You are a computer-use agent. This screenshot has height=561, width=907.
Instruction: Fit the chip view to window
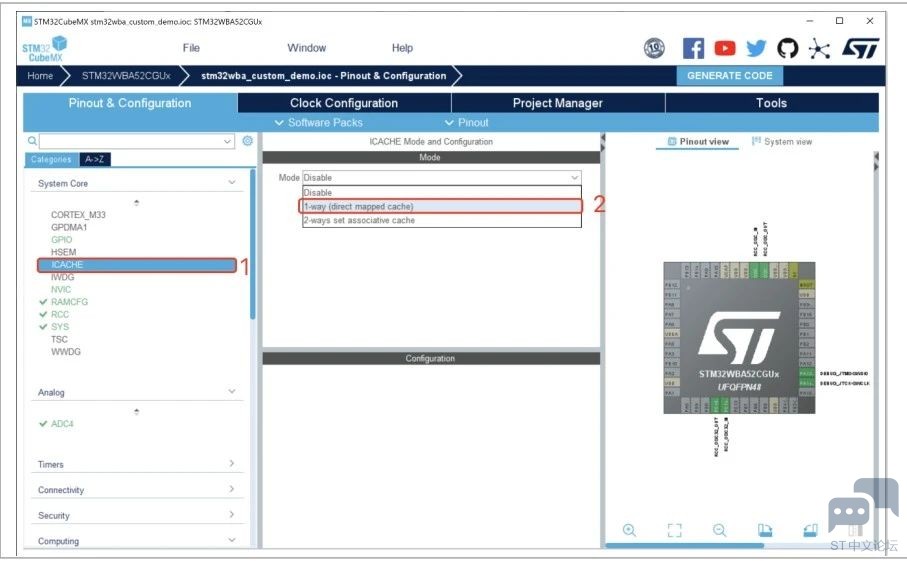[674, 530]
